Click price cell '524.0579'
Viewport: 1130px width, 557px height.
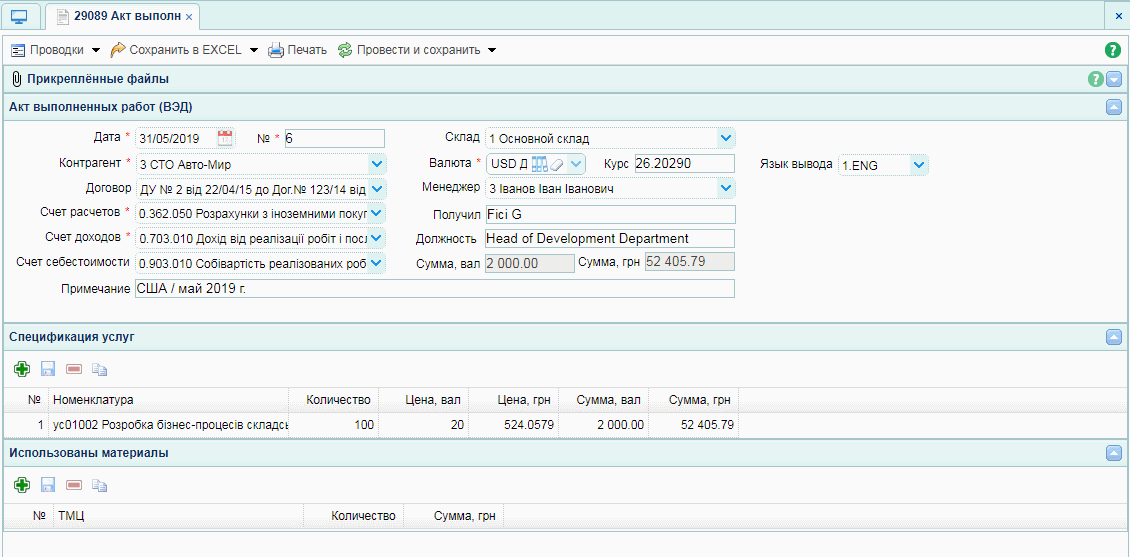[x=513, y=425]
